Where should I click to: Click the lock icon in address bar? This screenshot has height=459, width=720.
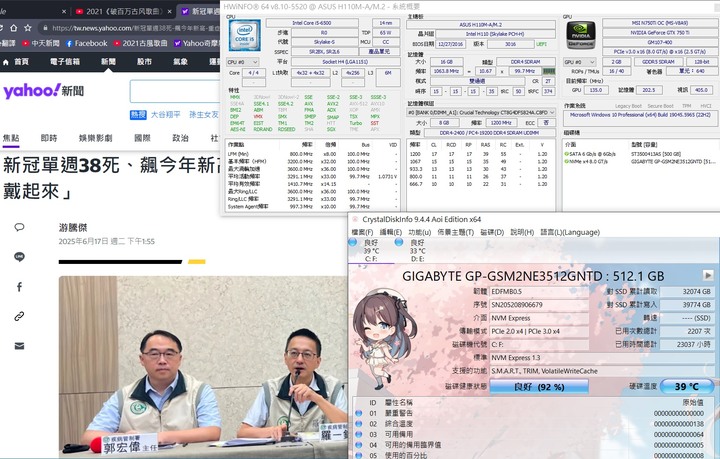(45, 28)
